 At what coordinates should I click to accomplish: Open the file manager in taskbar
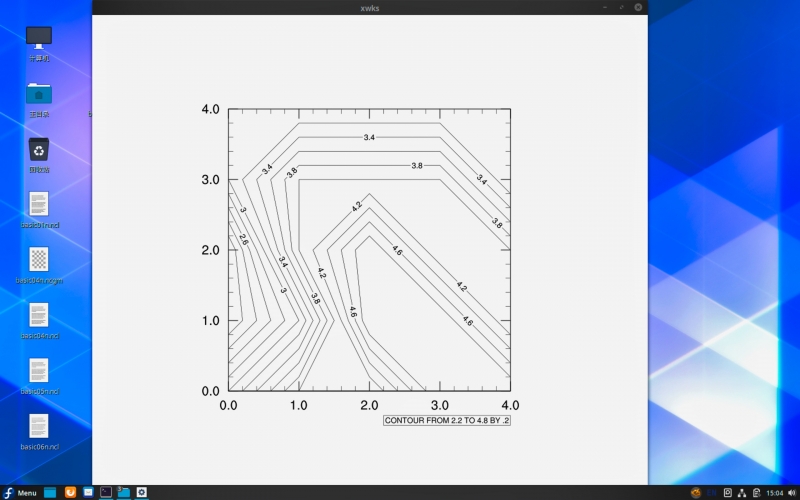click(x=50, y=492)
